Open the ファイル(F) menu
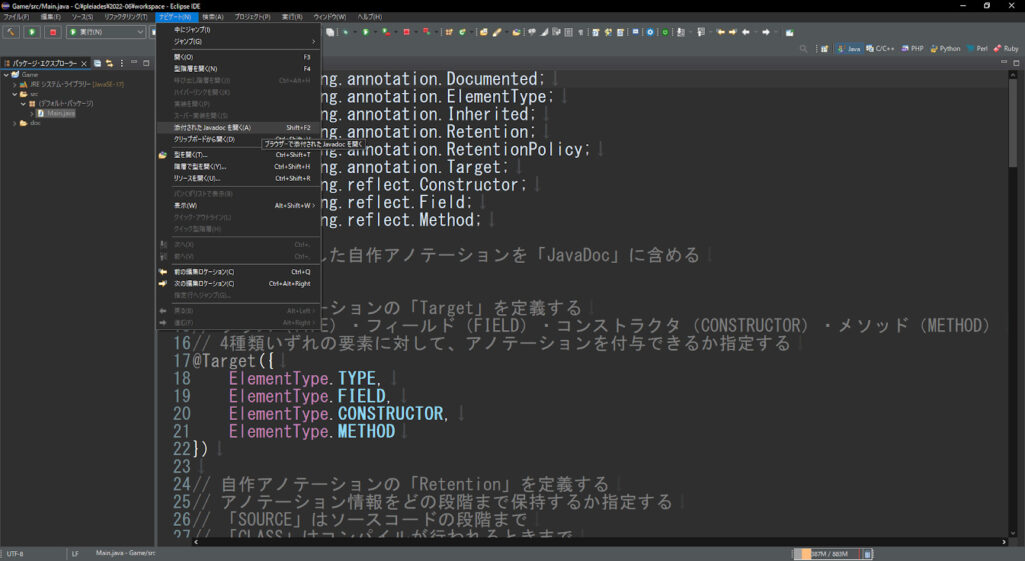The width and height of the screenshot is (1025, 561). point(16,16)
